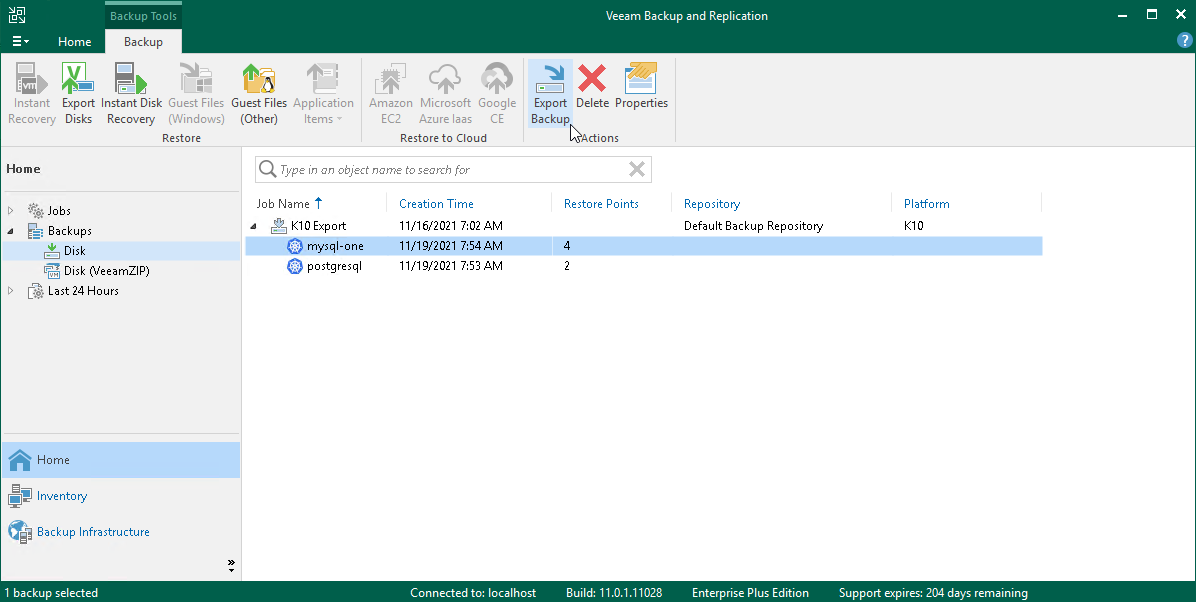Open the Home navigation view
Screen dimensions: 1196x602
[121, 460]
